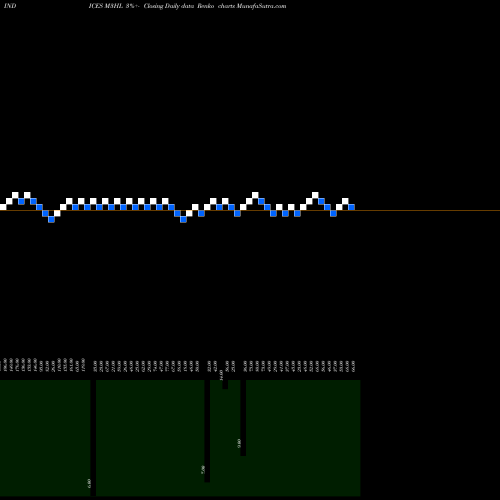Click the 'IND' label in the header

point(10,6)
